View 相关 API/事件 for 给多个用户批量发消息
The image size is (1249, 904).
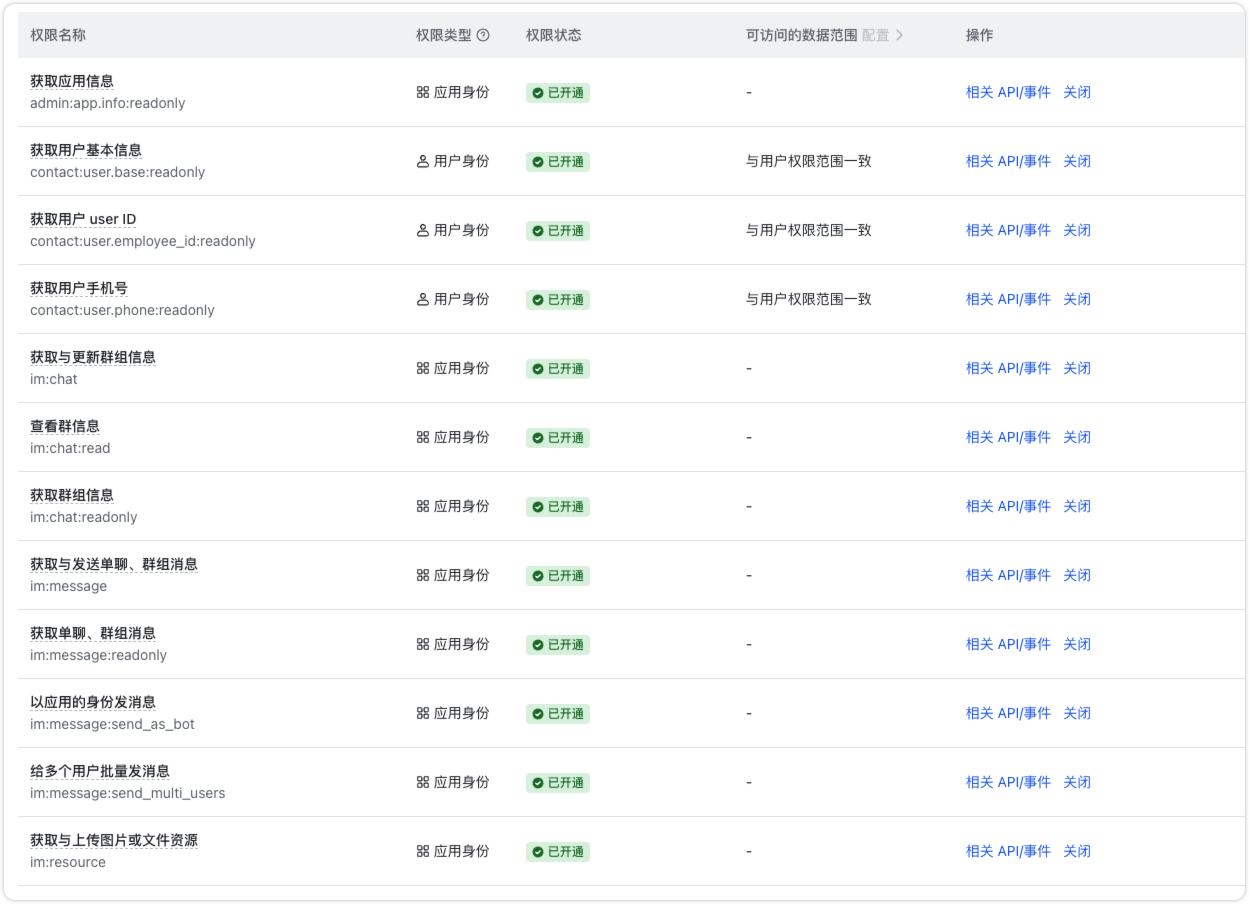(1008, 782)
